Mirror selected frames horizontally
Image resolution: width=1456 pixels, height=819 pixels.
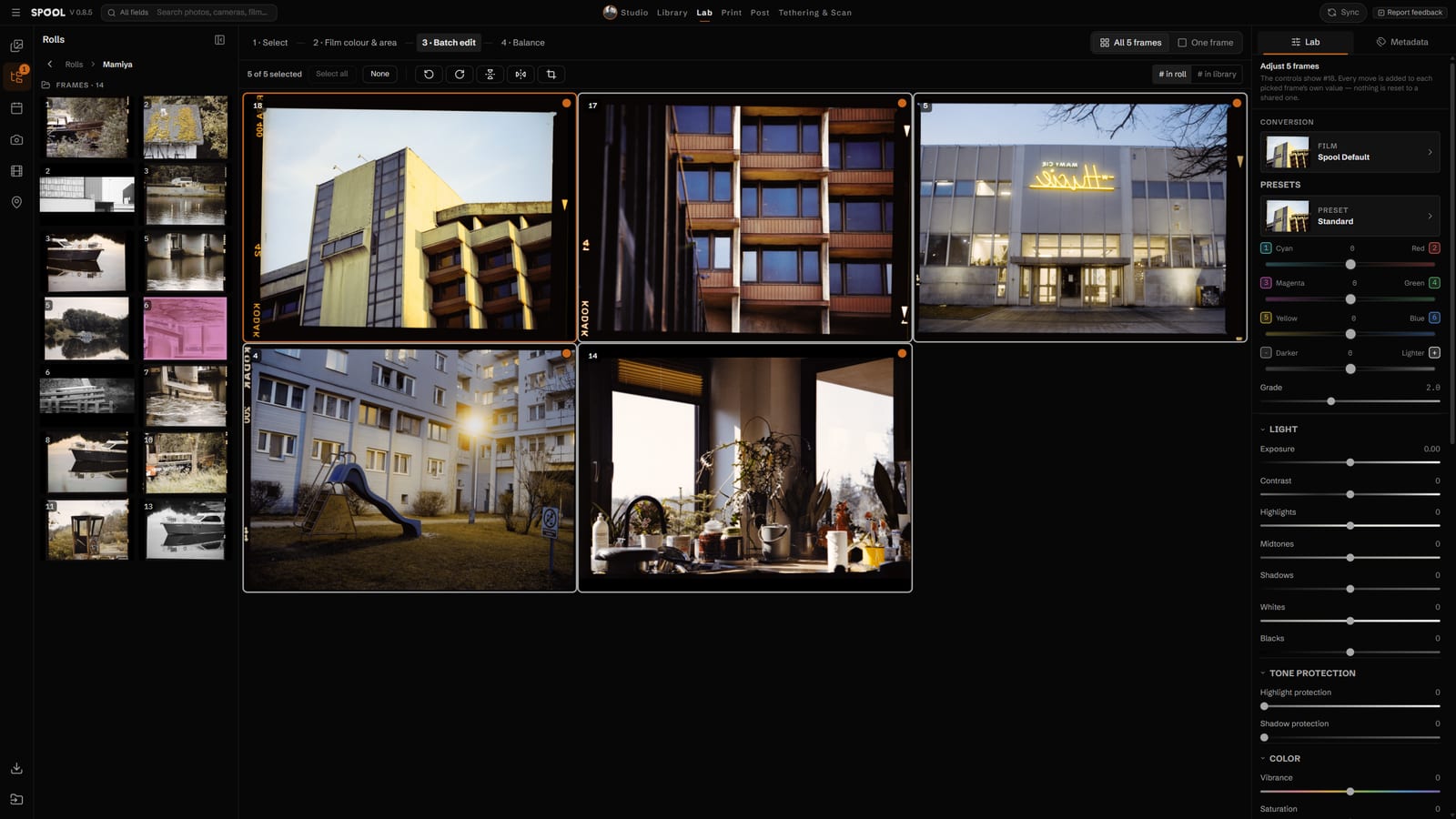pos(521,74)
